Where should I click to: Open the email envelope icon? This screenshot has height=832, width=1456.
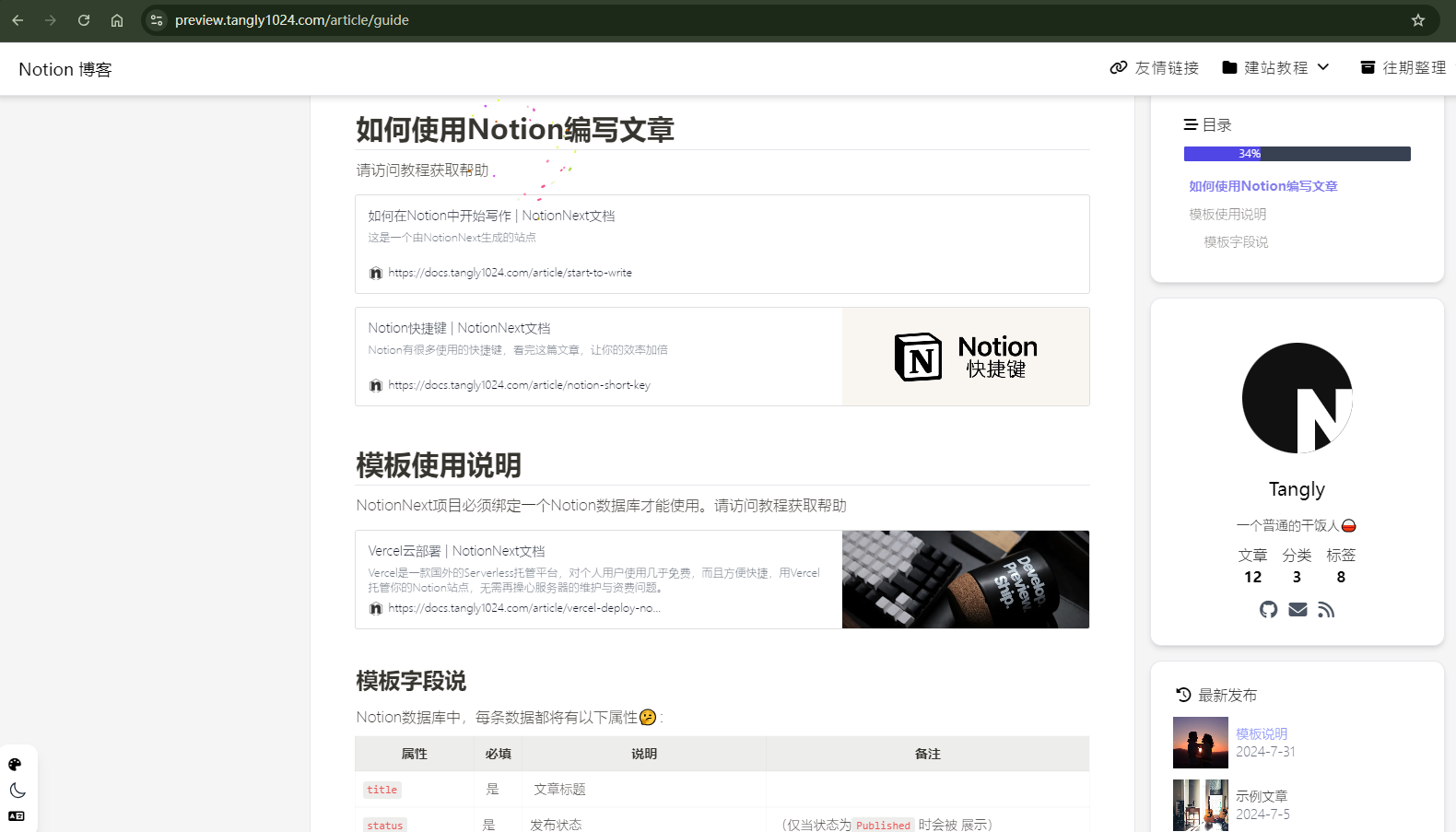tap(1297, 610)
